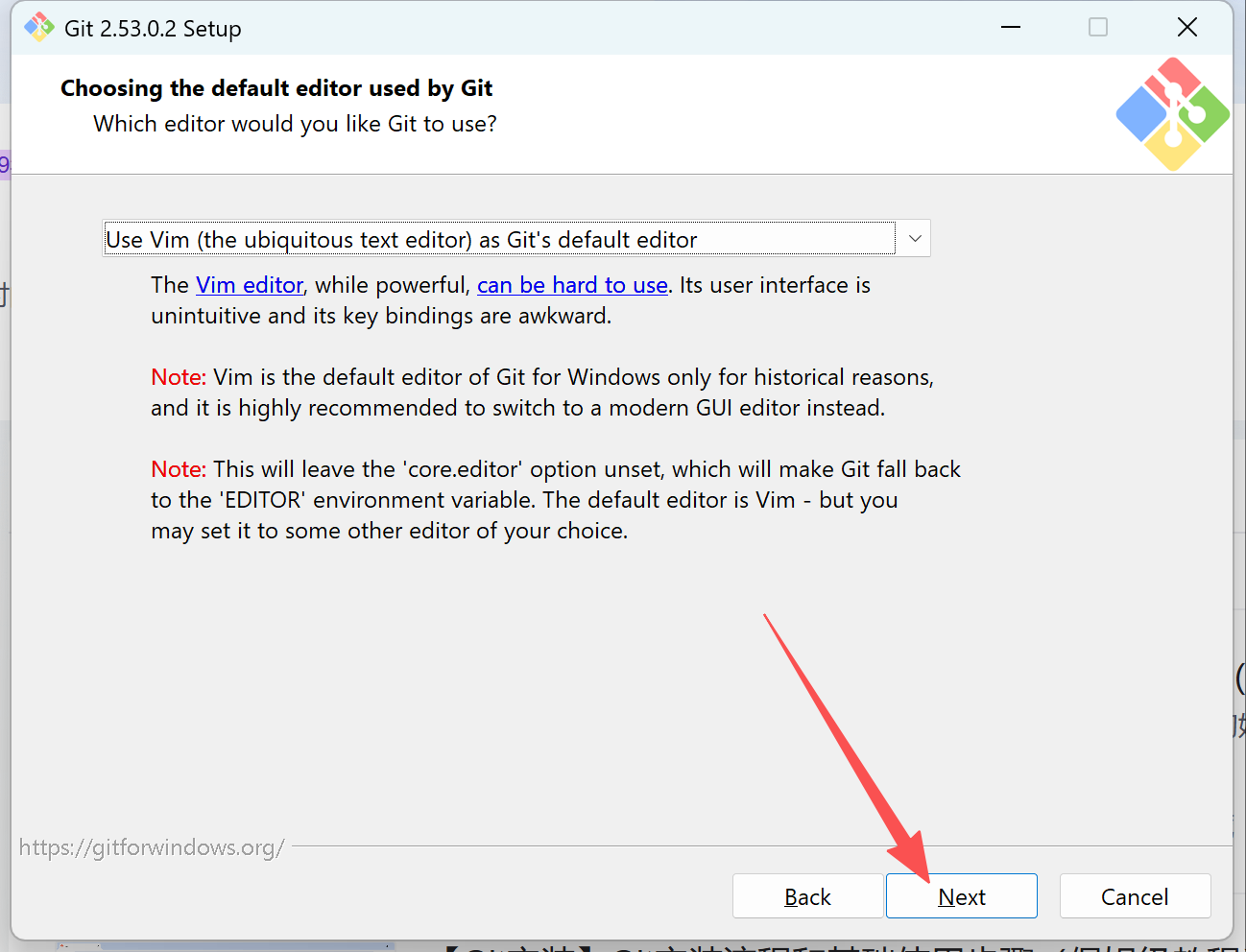Click the 'Choosing the default editor used by Git' heading
Image resolution: width=1246 pixels, height=952 pixels.
click(x=276, y=88)
